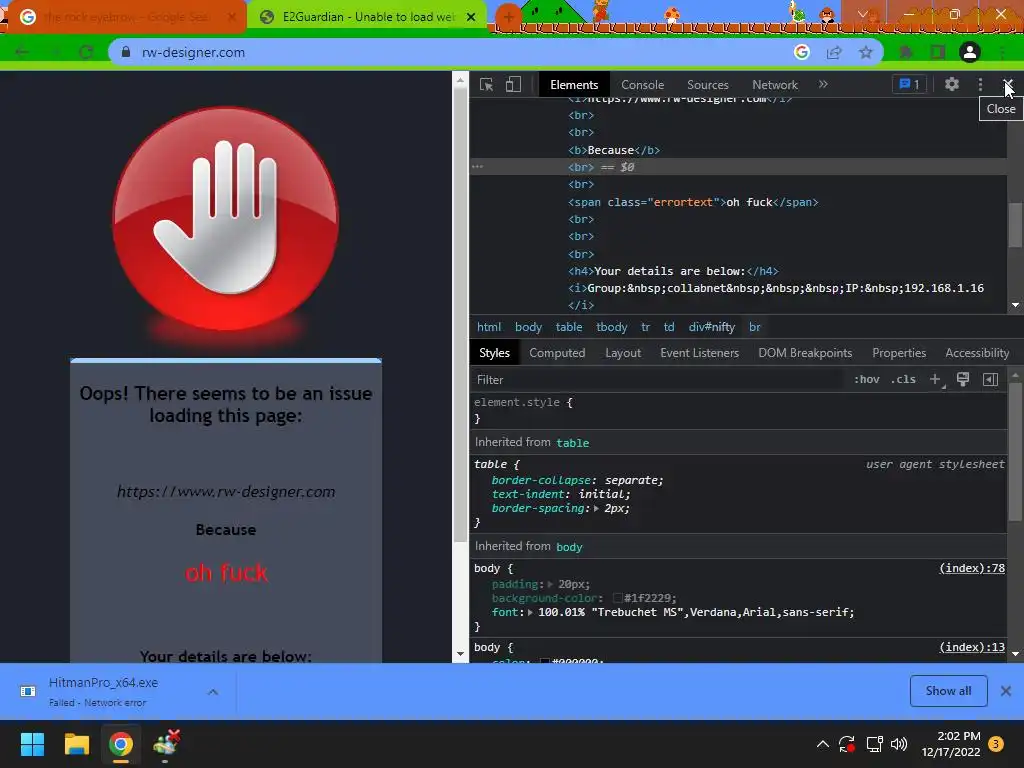Image resolution: width=1024 pixels, height=768 pixels.
Task: Click Show all downloads button
Action: point(948,691)
